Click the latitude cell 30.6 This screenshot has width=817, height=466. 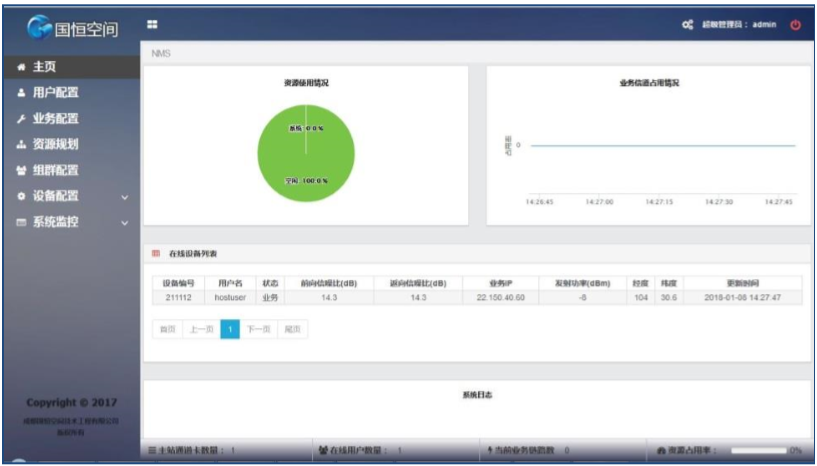pyautogui.click(x=669, y=298)
